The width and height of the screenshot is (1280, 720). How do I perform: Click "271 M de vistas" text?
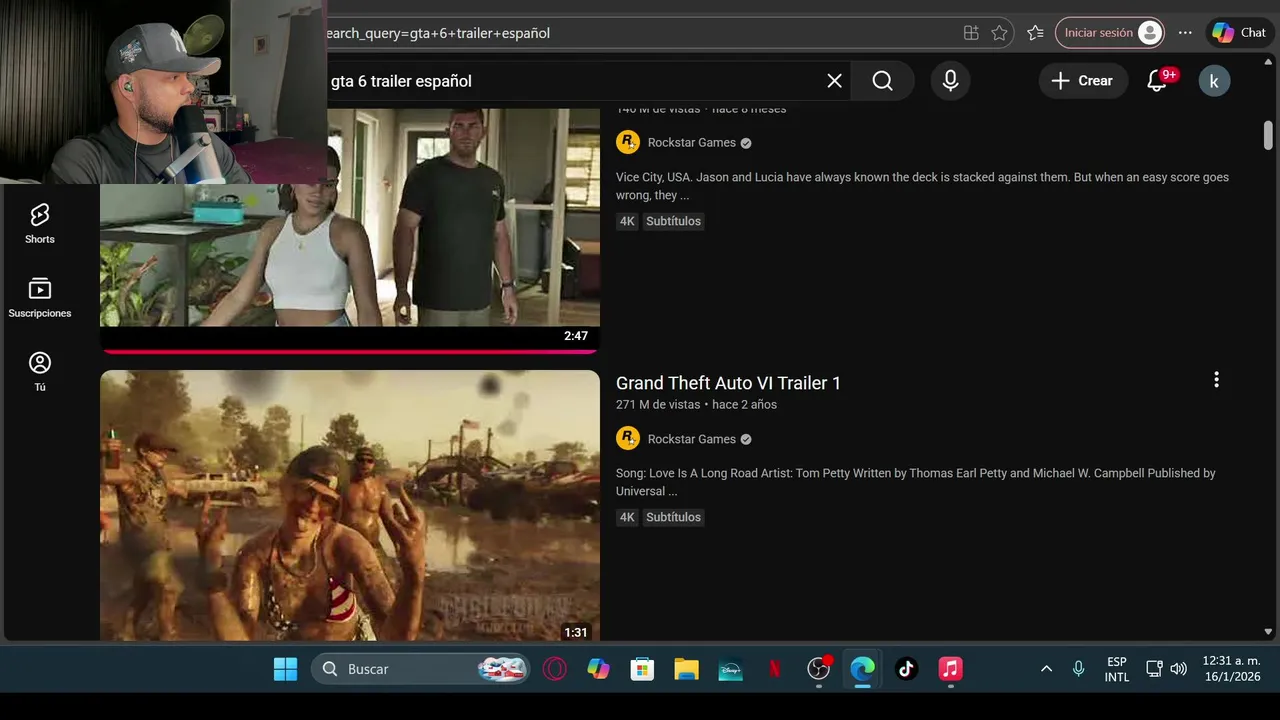click(658, 405)
